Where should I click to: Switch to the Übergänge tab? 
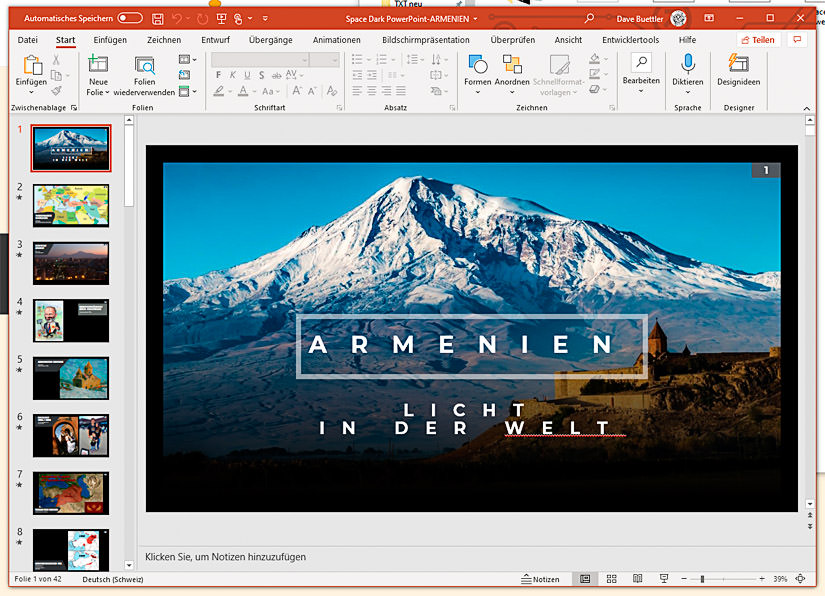(x=270, y=40)
